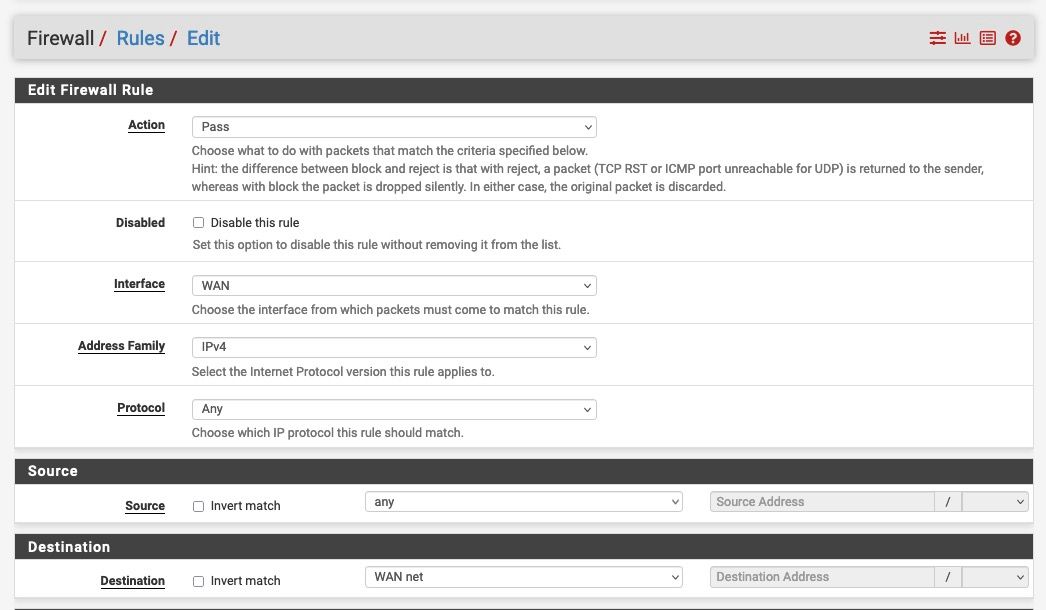The height and width of the screenshot is (610, 1046).
Task: Open the related settings sliders icon
Action: (x=937, y=38)
